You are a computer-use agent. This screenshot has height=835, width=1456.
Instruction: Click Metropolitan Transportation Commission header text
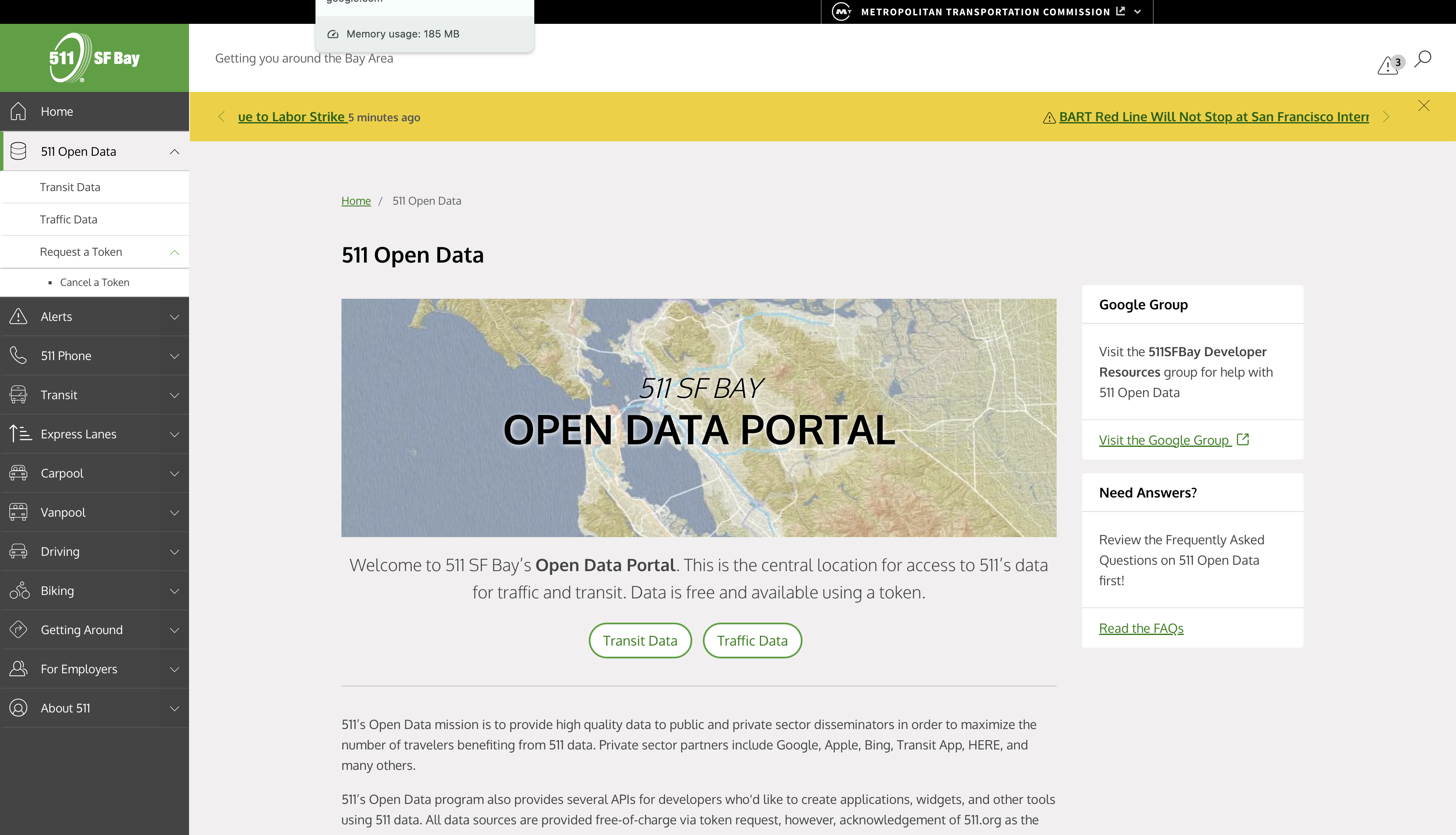(985, 11)
